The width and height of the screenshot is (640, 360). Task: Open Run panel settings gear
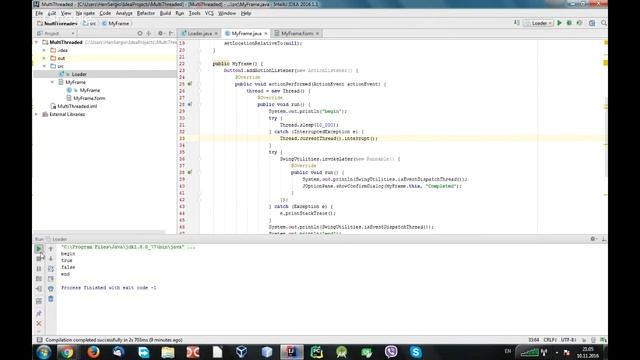pos(593,239)
